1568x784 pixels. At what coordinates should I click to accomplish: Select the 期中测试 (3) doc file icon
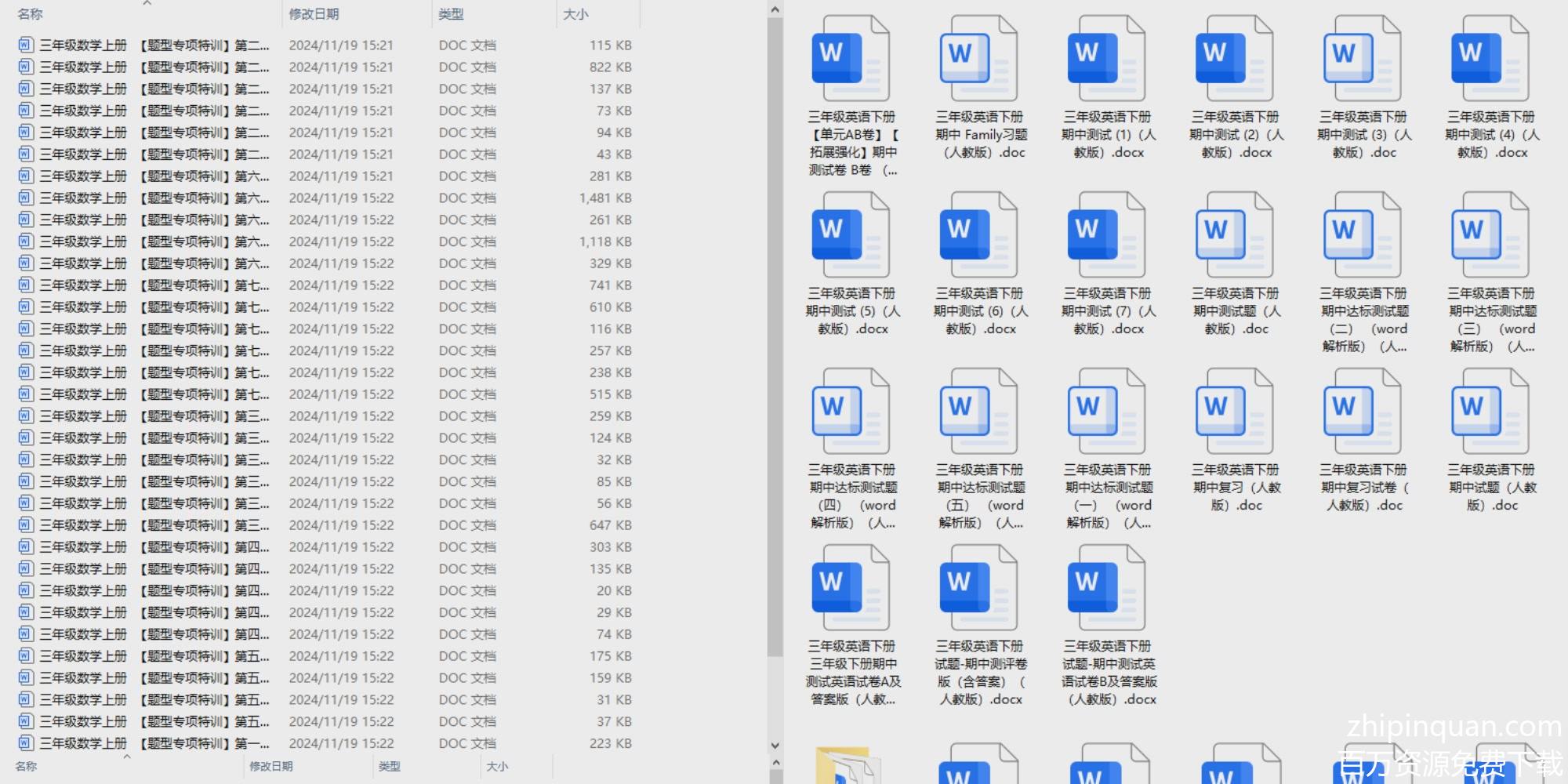pyautogui.click(x=1363, y=59)
